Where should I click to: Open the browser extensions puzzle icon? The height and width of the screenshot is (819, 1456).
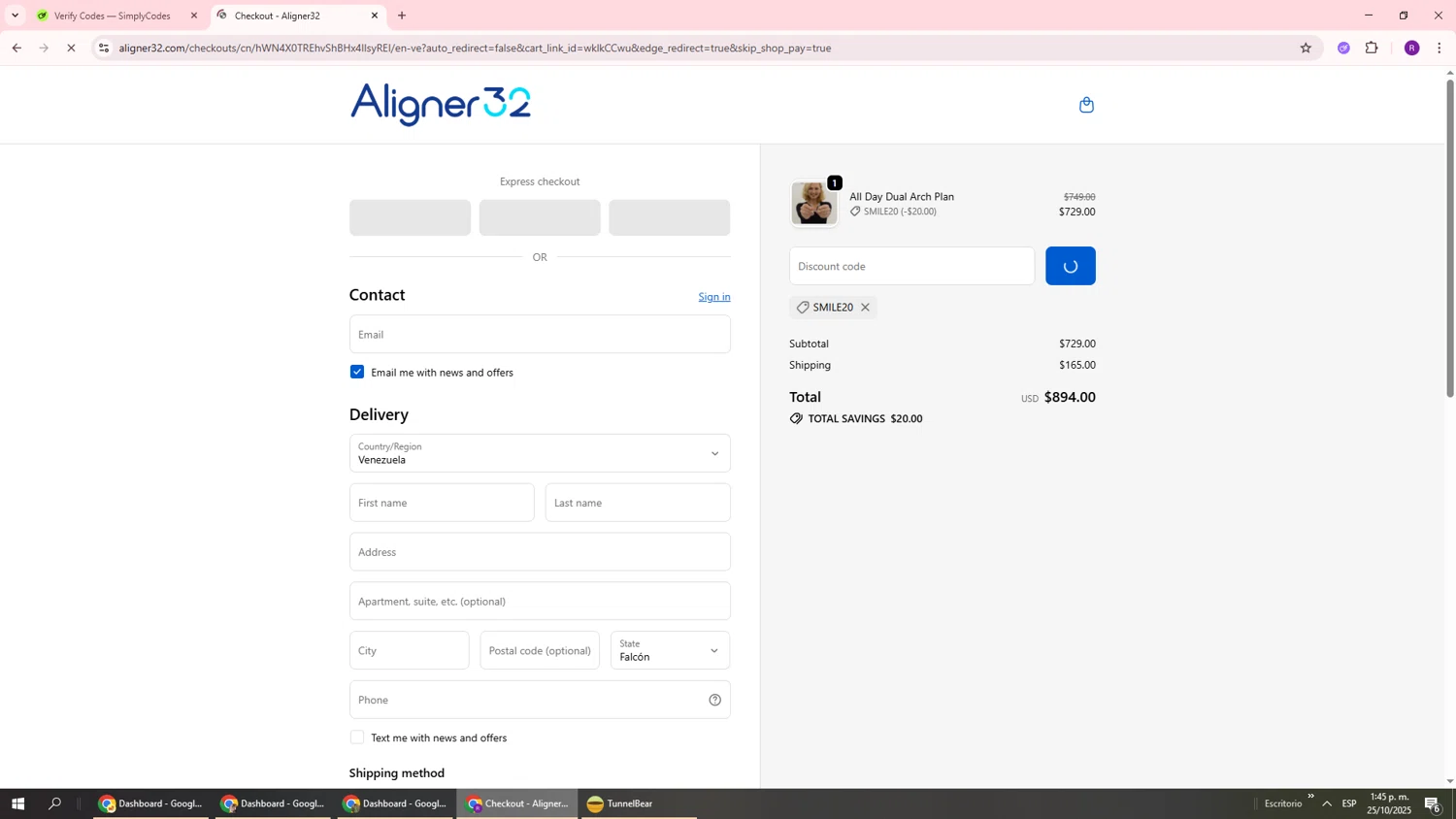(1372, 48)
